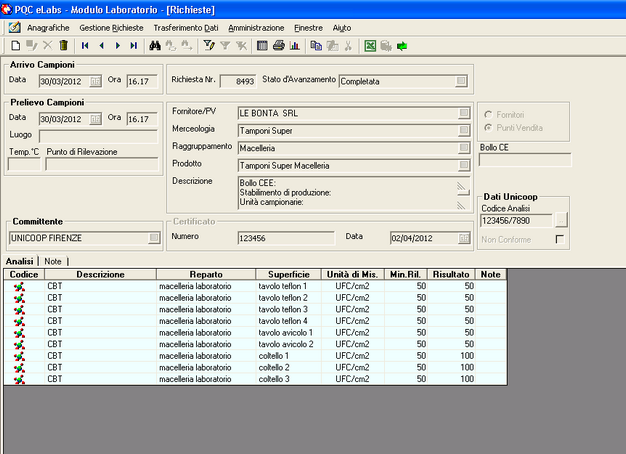Export data with the Excel icon
The image size is (626, 454).
(x=370, y=46)
